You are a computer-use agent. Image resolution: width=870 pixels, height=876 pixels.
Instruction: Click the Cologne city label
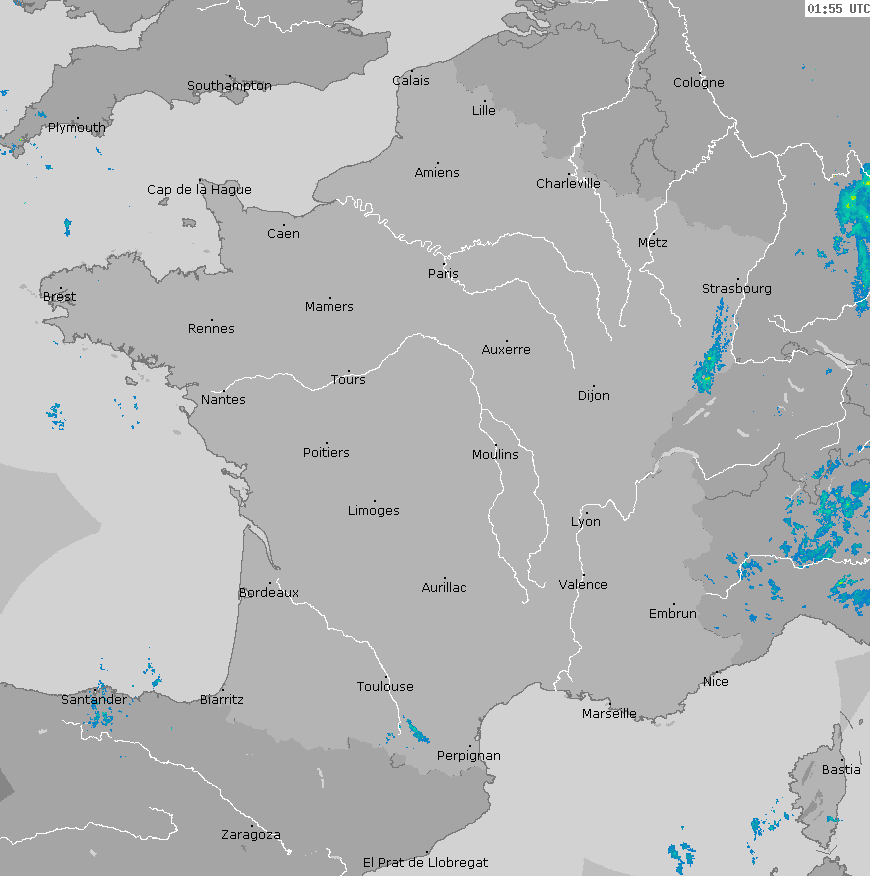coord(698,83)
